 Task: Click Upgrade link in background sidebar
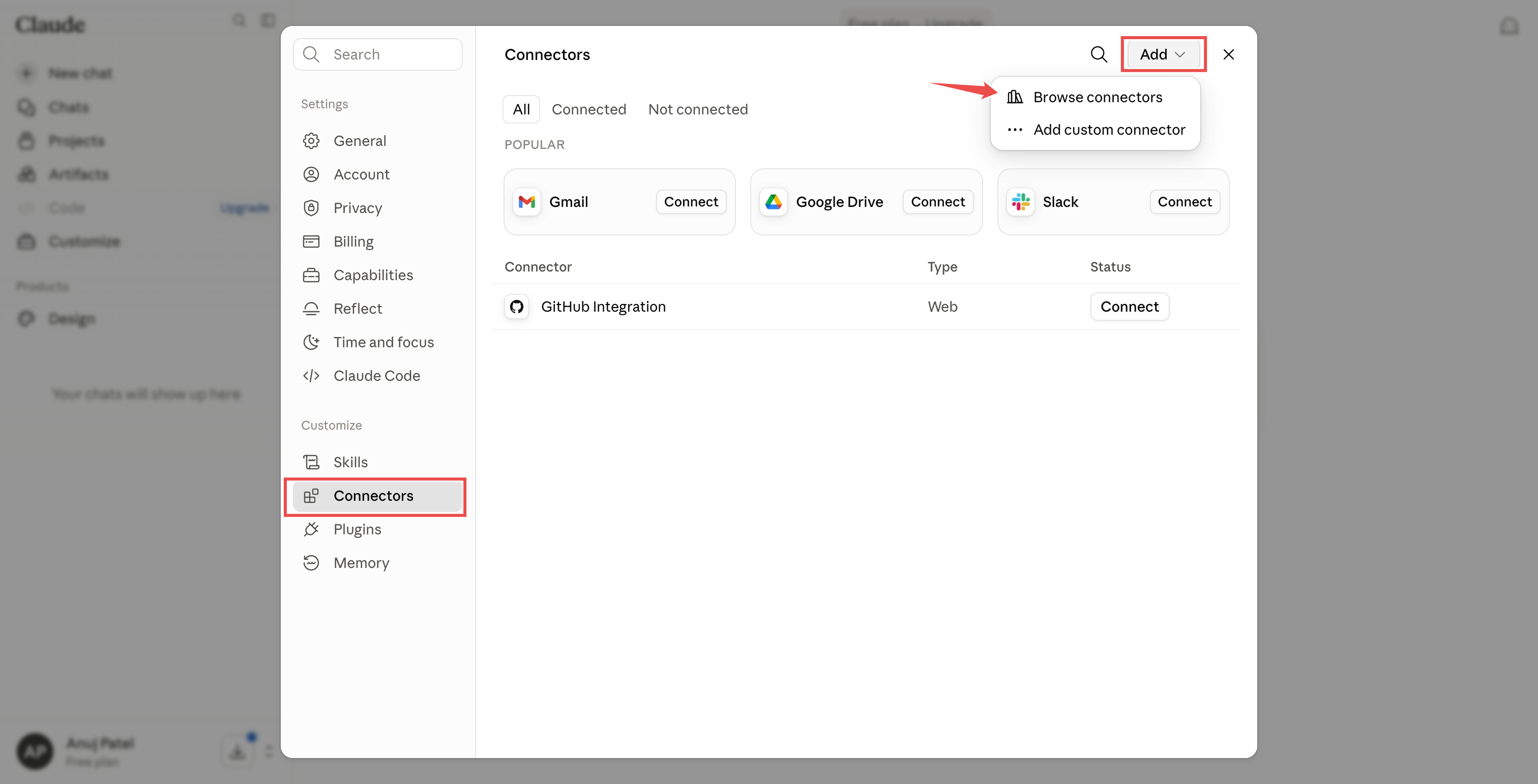point(244,207)
